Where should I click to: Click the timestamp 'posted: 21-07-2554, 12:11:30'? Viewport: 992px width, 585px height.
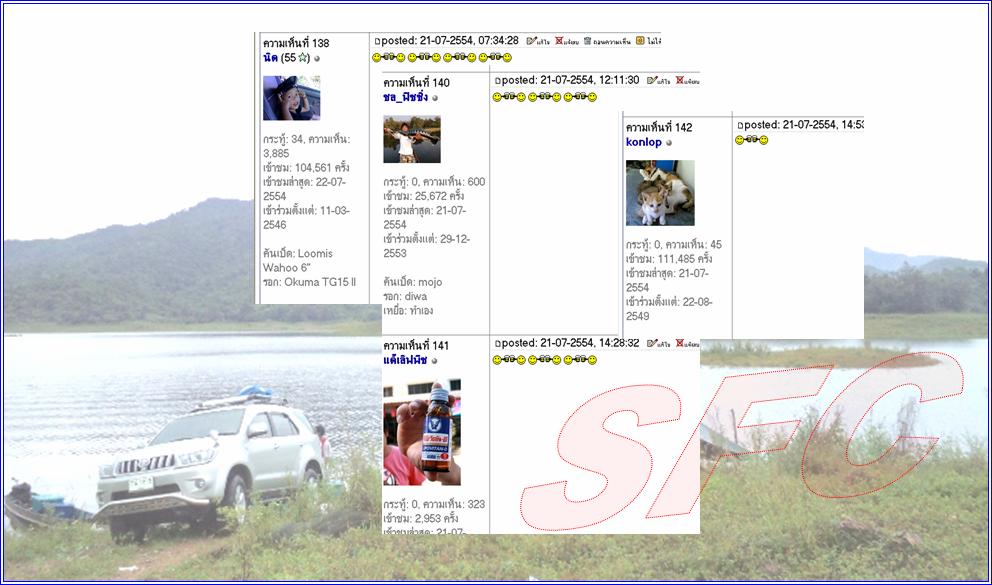[x=570, y=80]
